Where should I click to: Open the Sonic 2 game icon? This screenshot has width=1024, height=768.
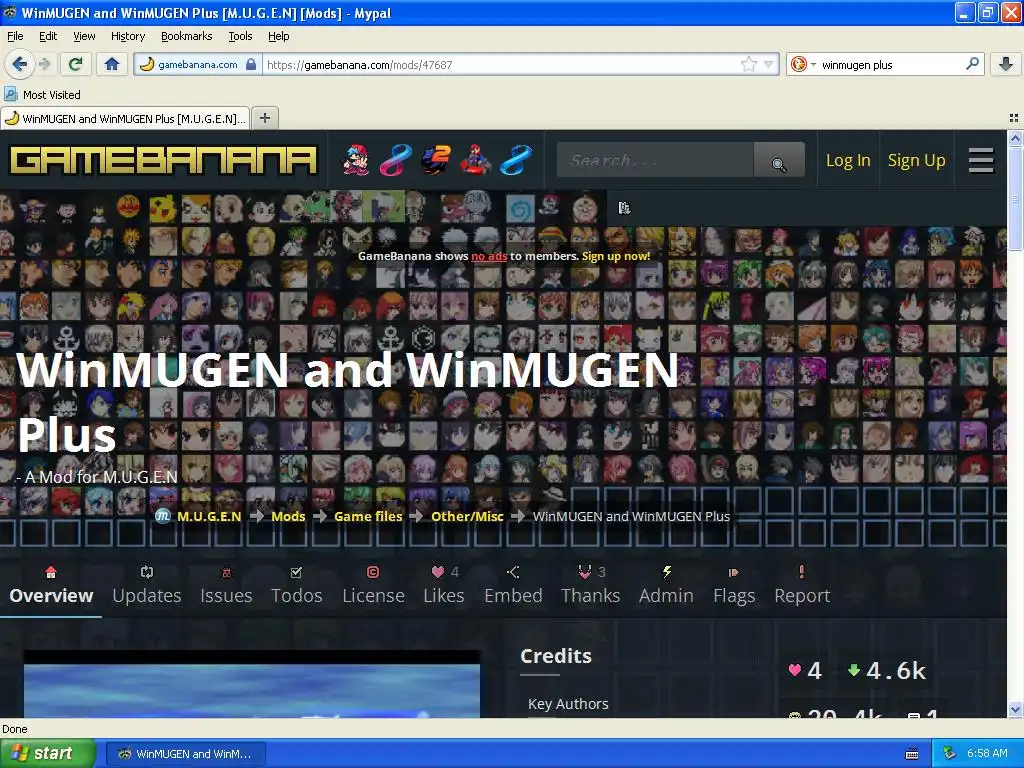coord(436,160)
